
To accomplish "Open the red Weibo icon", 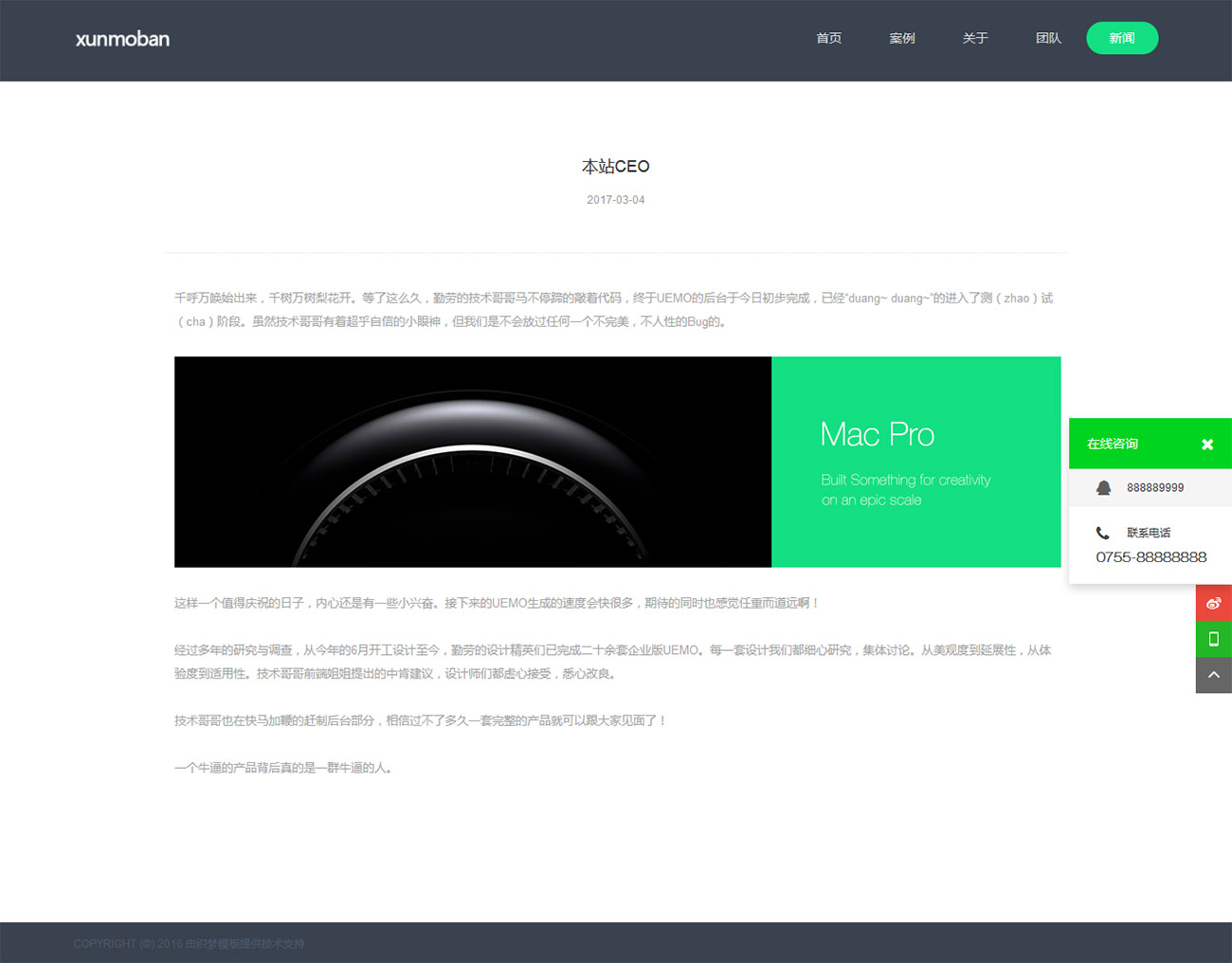I will pos(1213,603).
